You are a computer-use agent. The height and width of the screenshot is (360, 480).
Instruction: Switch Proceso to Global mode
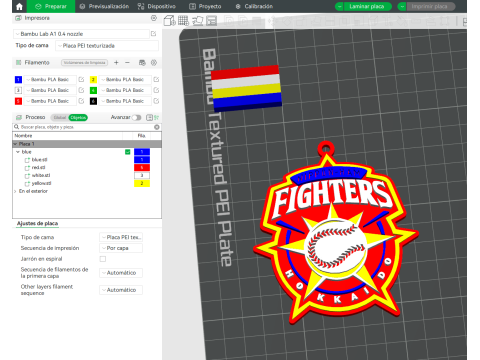tap(60, 117)
